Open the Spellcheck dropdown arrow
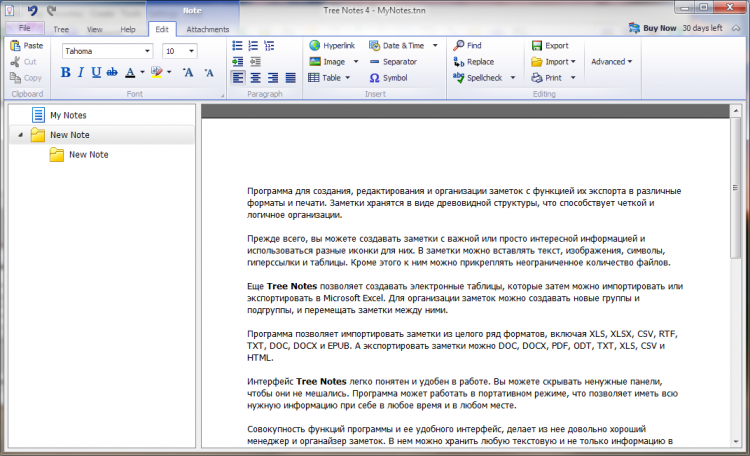This screenshot has height=456, width=750. (513, 78)
